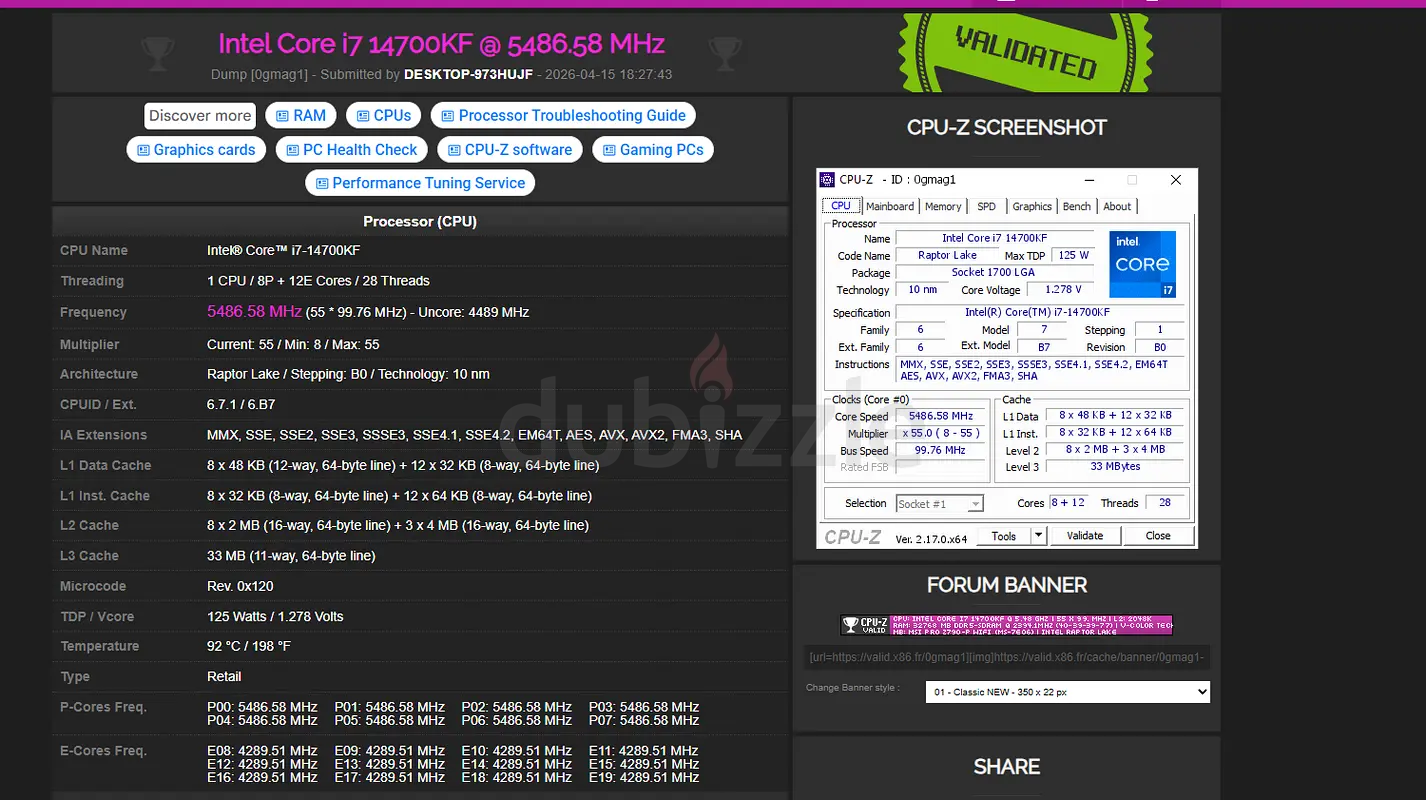The image size is (1426, 800).
Task: Click the FORUM BANNER heading
Action: coord(1007,585)
